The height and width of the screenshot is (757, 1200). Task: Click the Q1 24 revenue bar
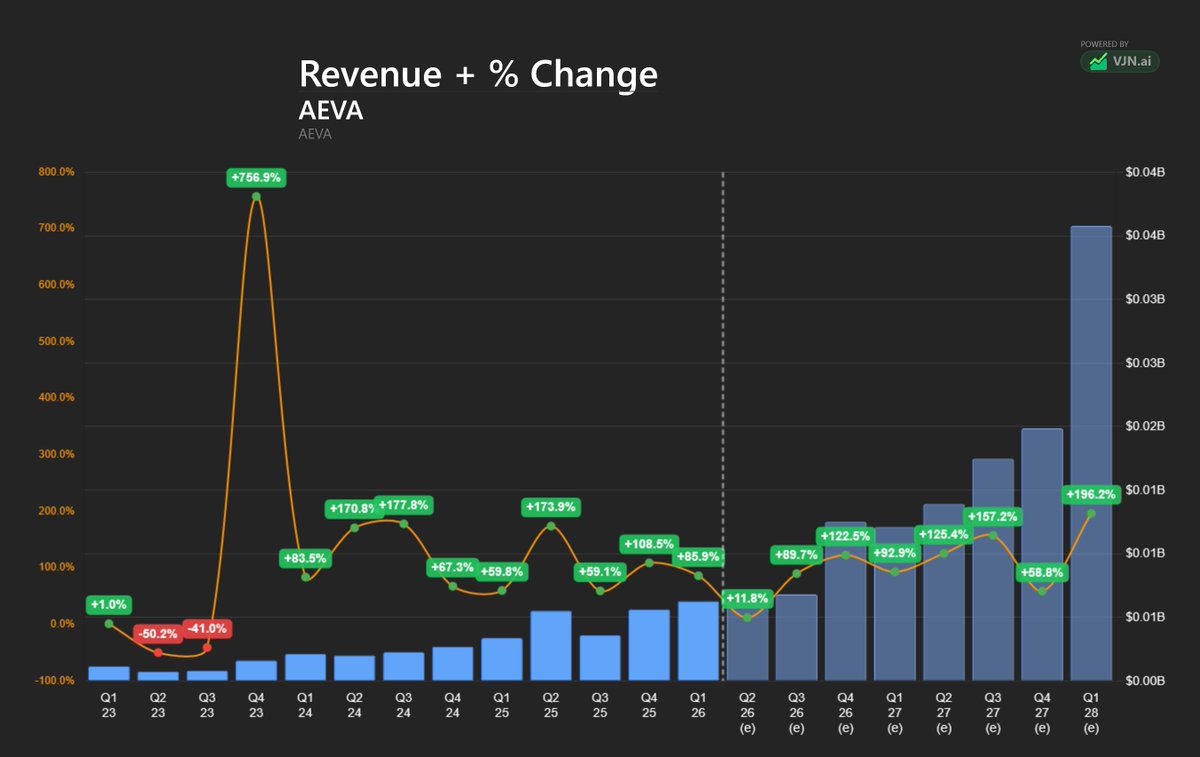coord(305,667)
